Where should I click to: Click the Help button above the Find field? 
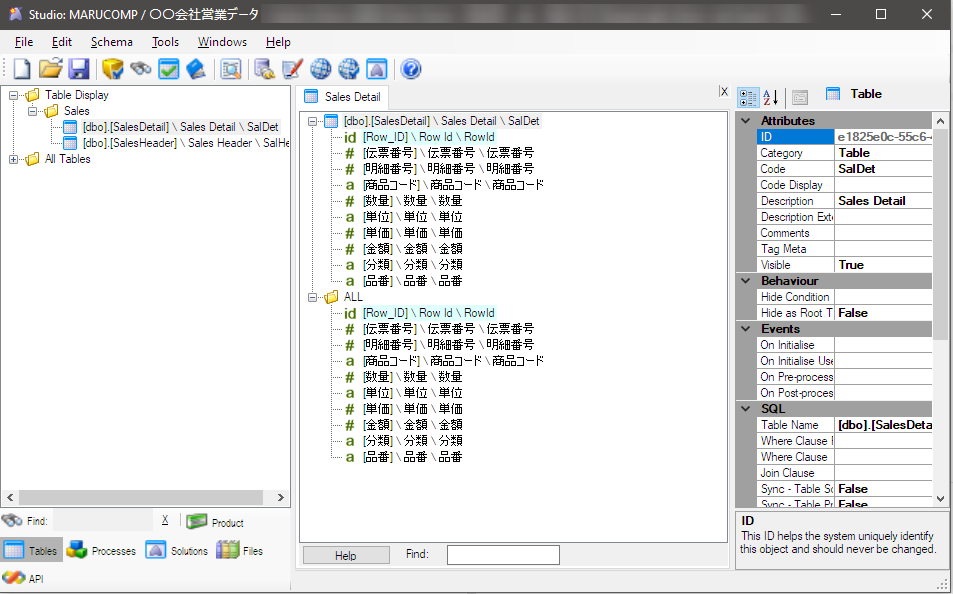(346, 554)
